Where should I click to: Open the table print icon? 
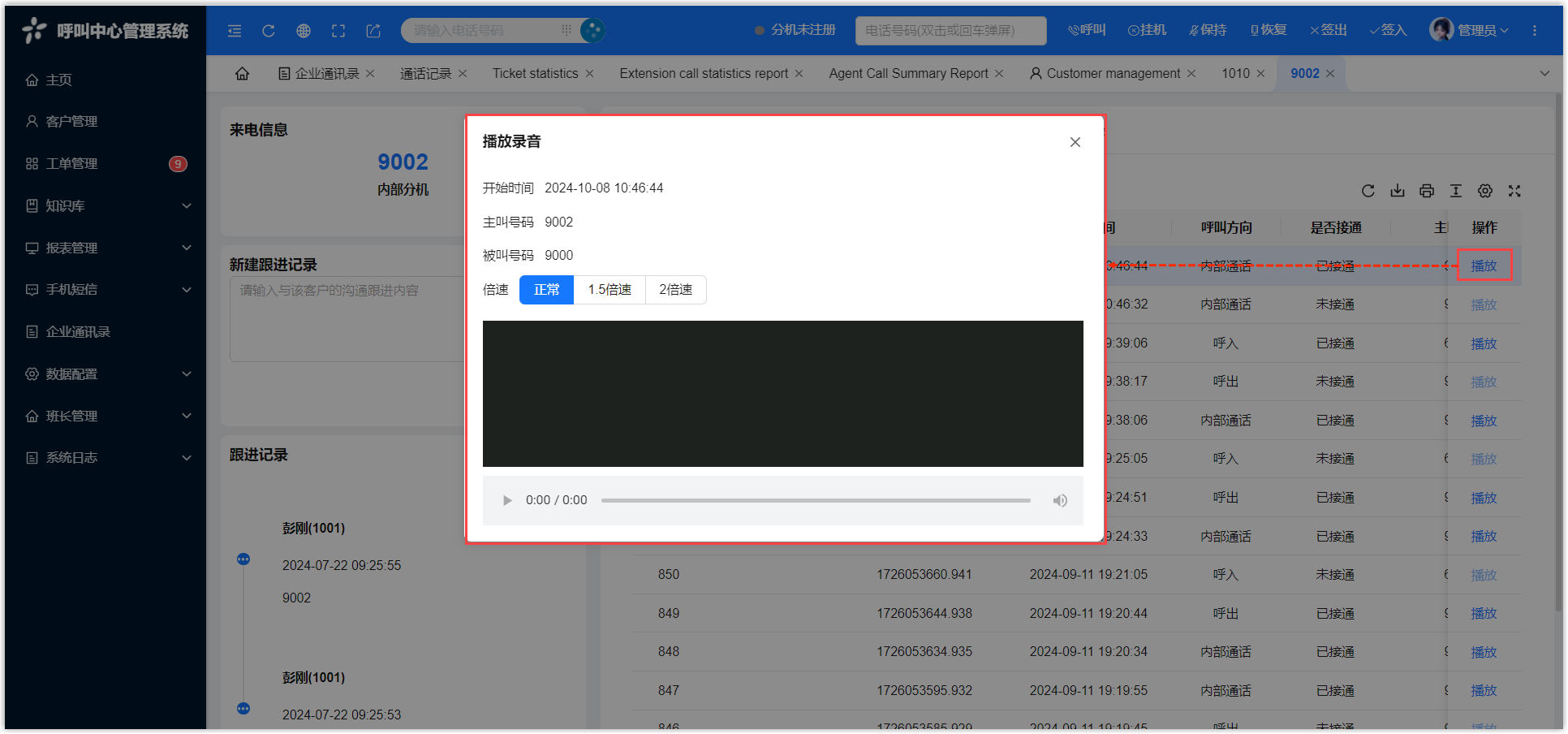coord(1427,191)
